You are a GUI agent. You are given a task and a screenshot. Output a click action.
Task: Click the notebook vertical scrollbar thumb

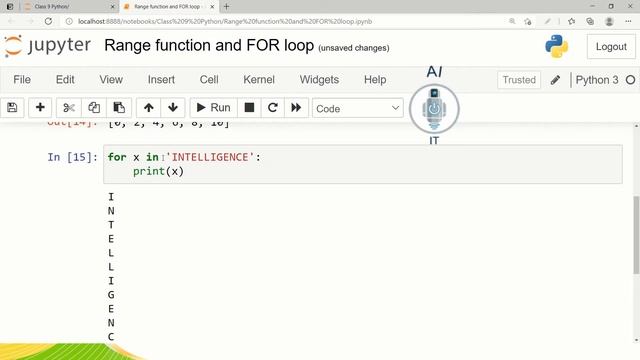636,235
